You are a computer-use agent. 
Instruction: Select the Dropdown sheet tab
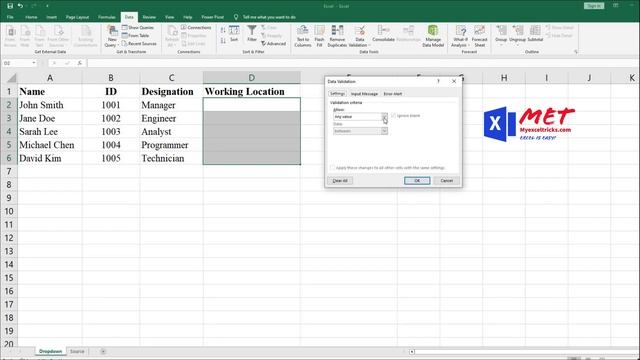point(51,351)
